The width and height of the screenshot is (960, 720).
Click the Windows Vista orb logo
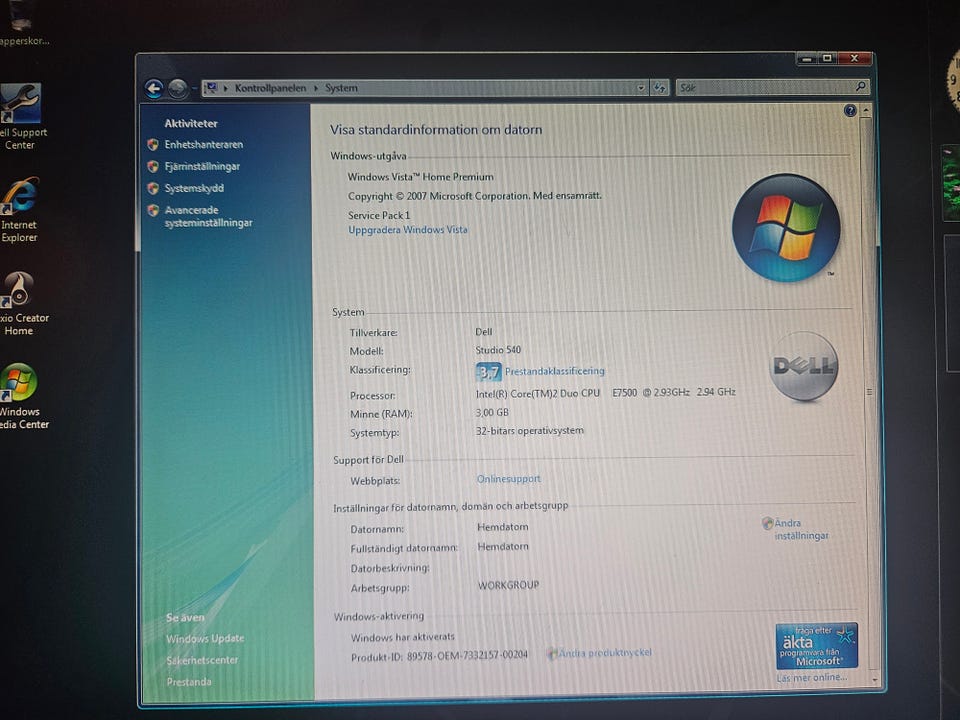pyautogui.click(x=786, y=228)
